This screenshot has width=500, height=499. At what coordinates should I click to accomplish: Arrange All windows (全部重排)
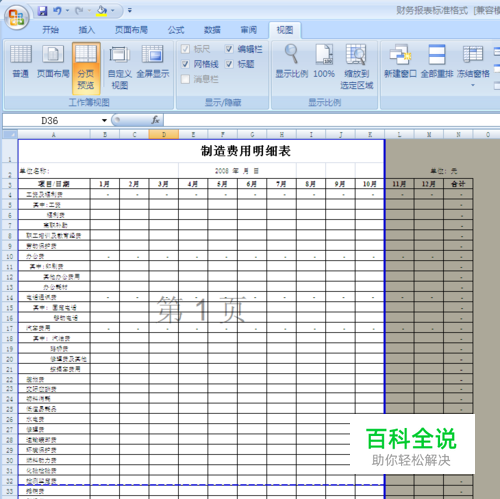point(437,61)
